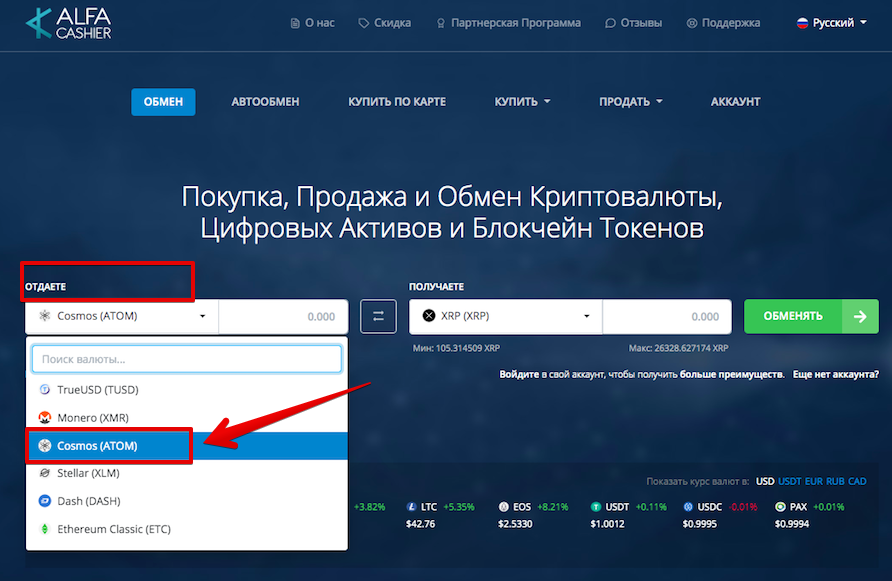This screenshot has width=892, height=581.
Task: Click the Мин: 105.314509 XRP text
Action: [x=456, y=348]
